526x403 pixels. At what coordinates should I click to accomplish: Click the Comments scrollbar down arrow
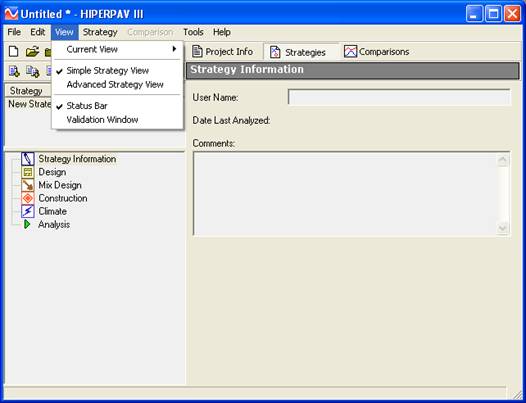tap(502, 228)
